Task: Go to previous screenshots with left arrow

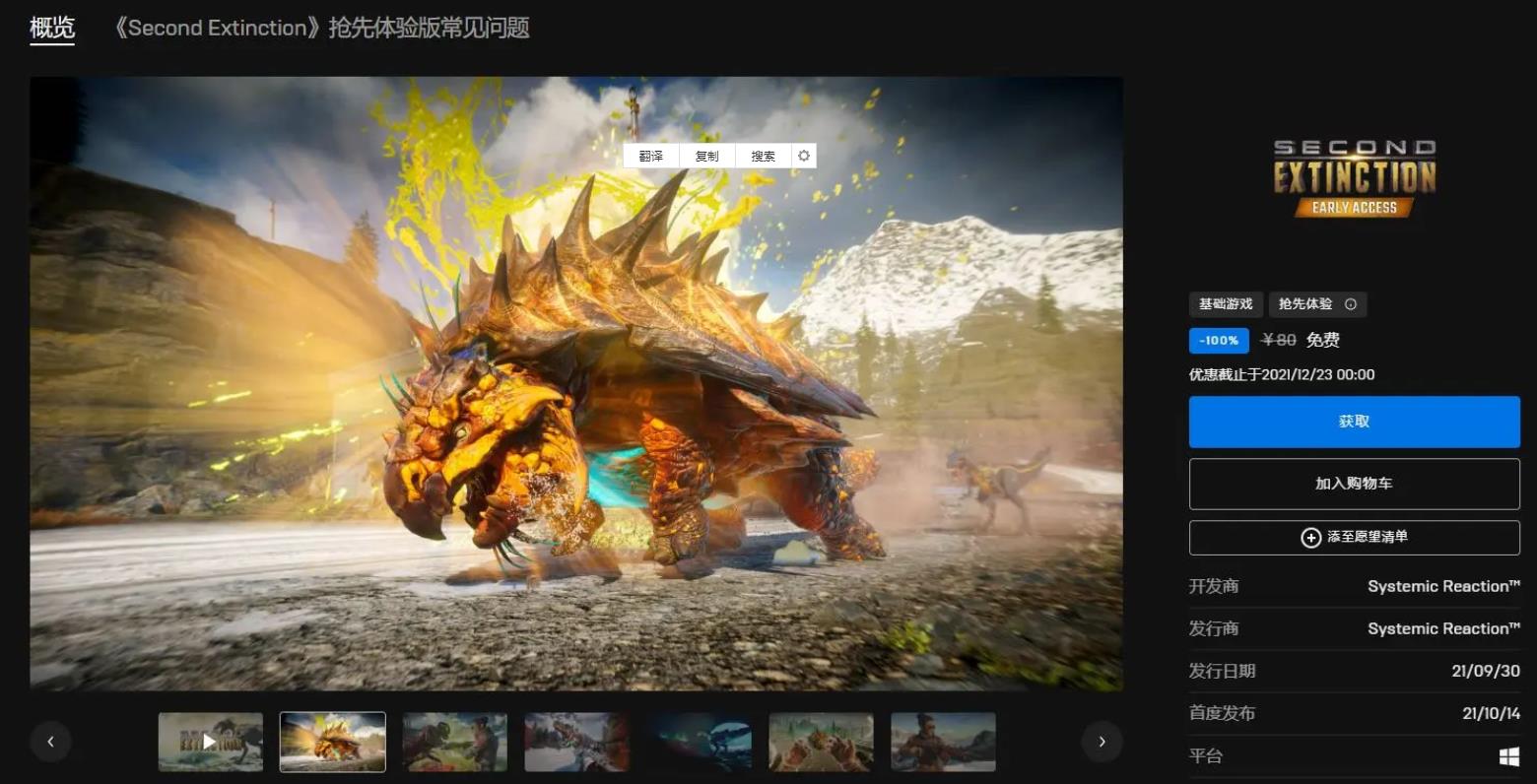Action: point(50,742)
